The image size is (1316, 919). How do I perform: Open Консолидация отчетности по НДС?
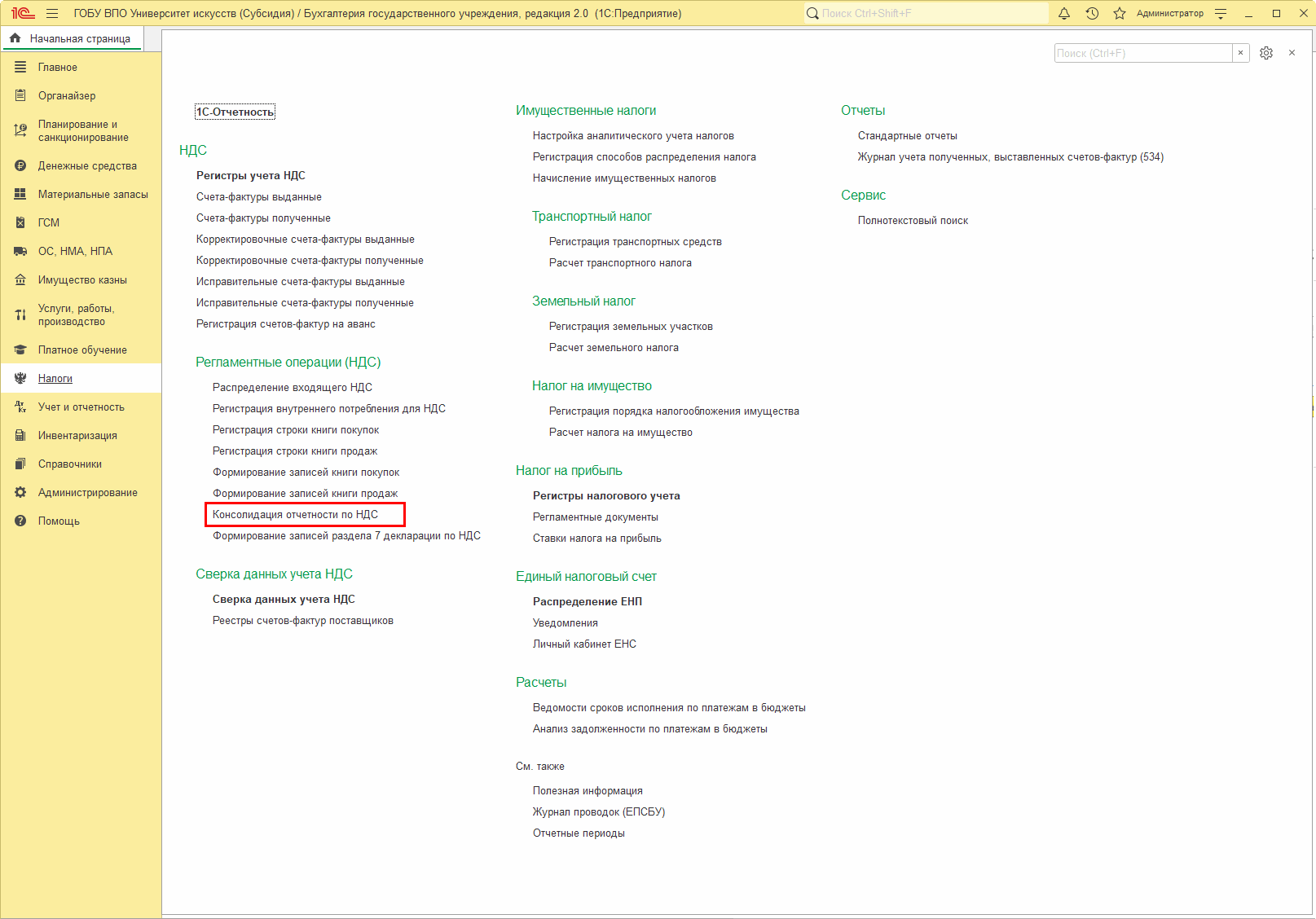(x=295, y=515)
